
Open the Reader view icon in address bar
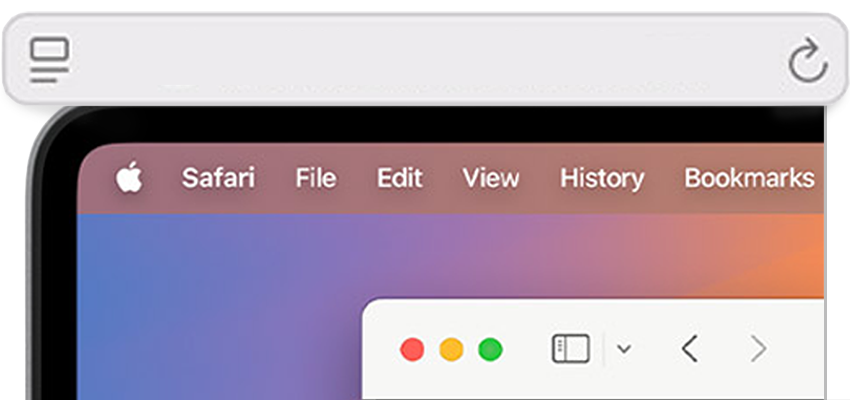pyautogui.click(x=49, y=59)
